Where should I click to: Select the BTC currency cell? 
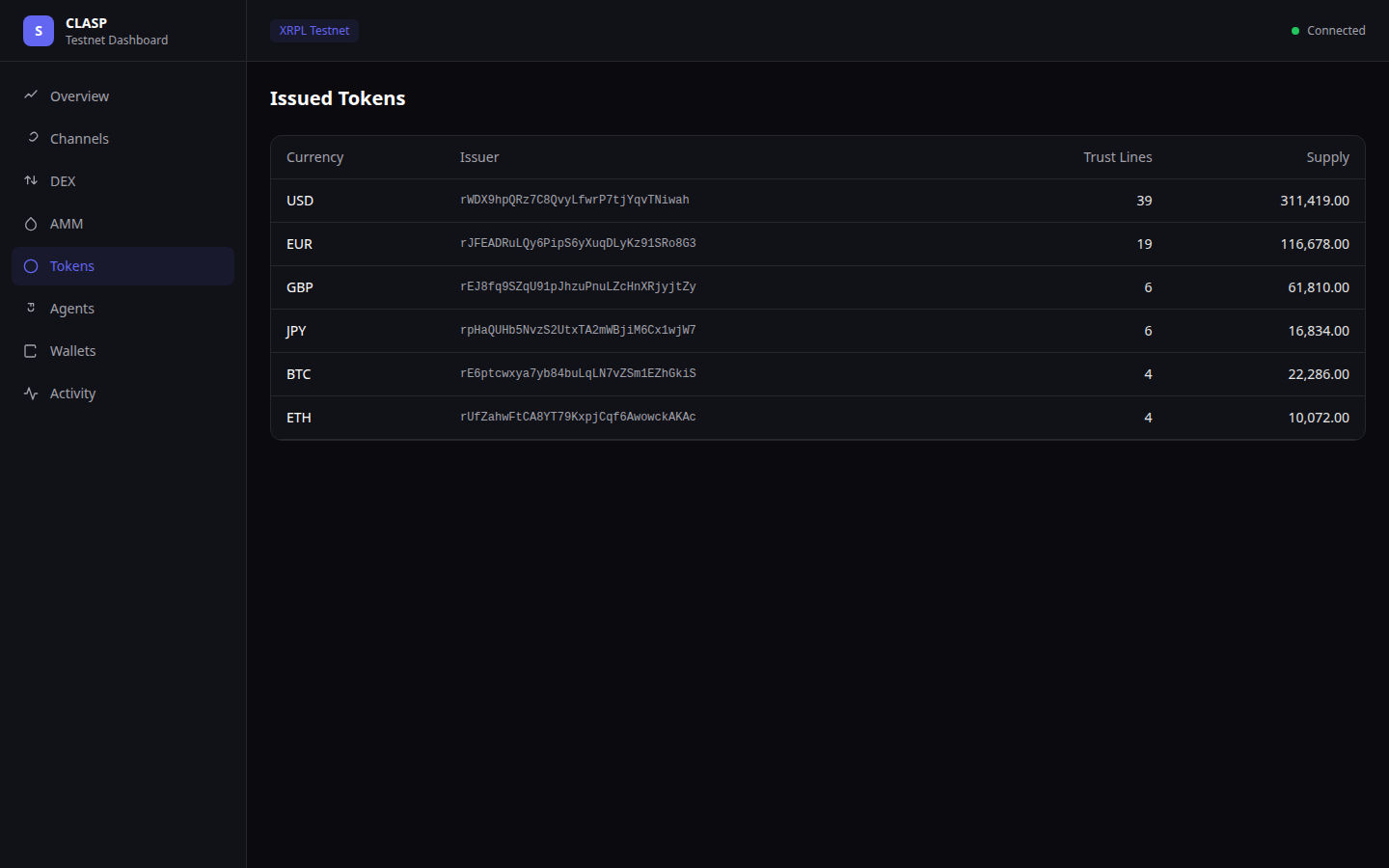tap(298, 374)
